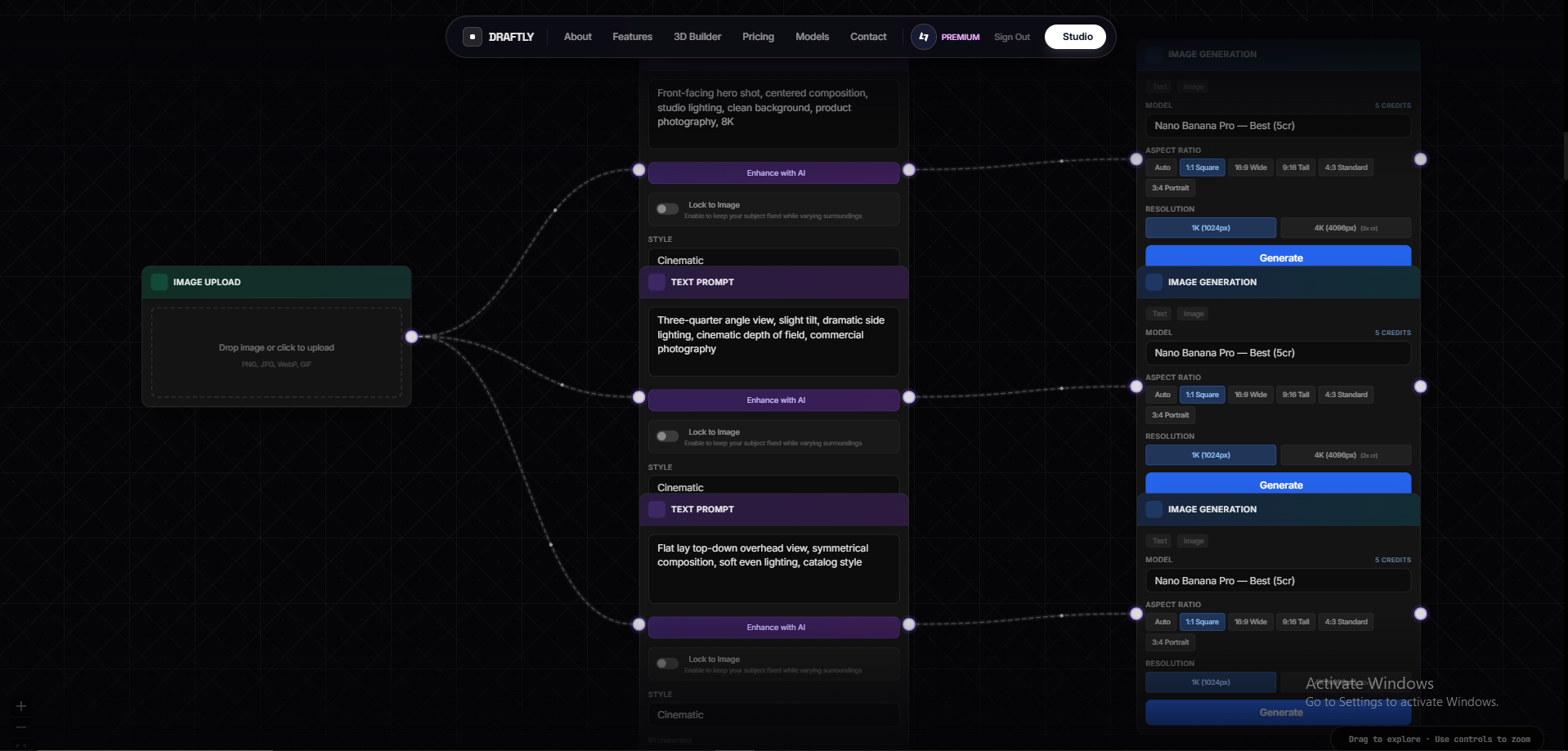Click the green Image Upload node icon
Image resolution: width=1568 pixels, height=751 pixels.
(x=159, y=282)
